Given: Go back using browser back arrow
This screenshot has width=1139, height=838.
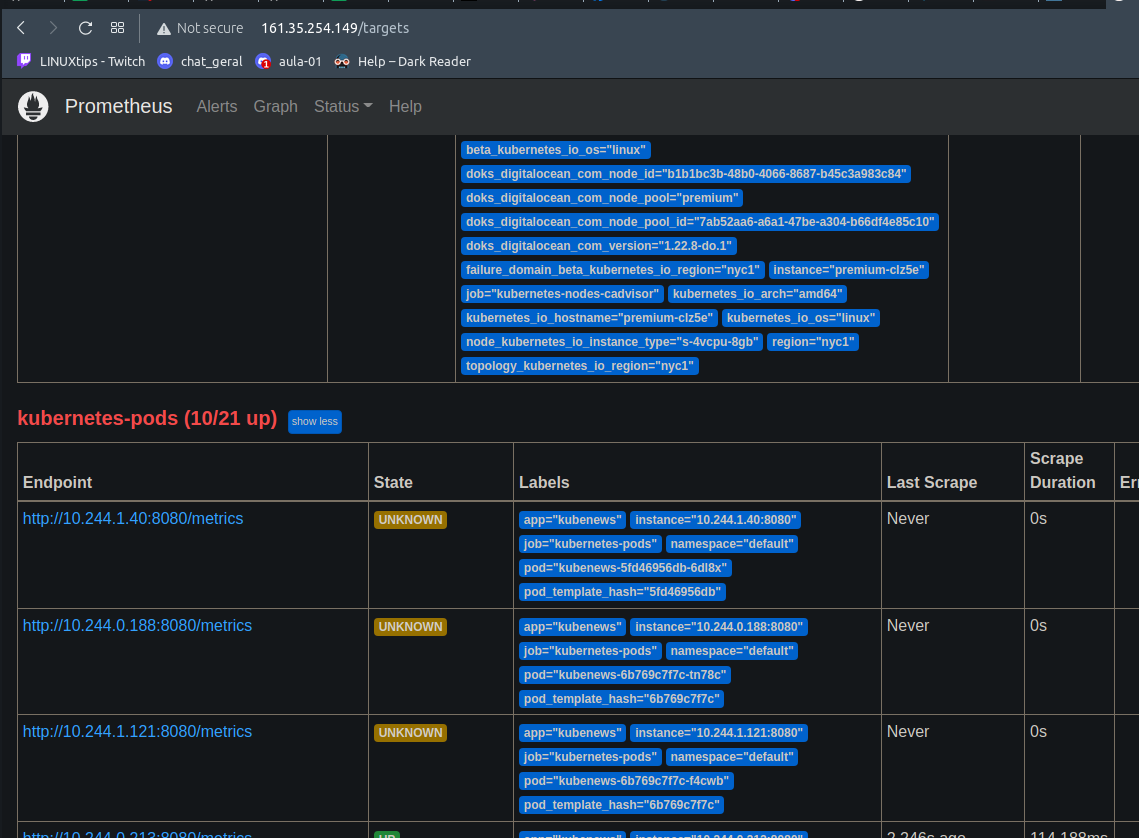Looking at the screenshot, I should point(21,28).
